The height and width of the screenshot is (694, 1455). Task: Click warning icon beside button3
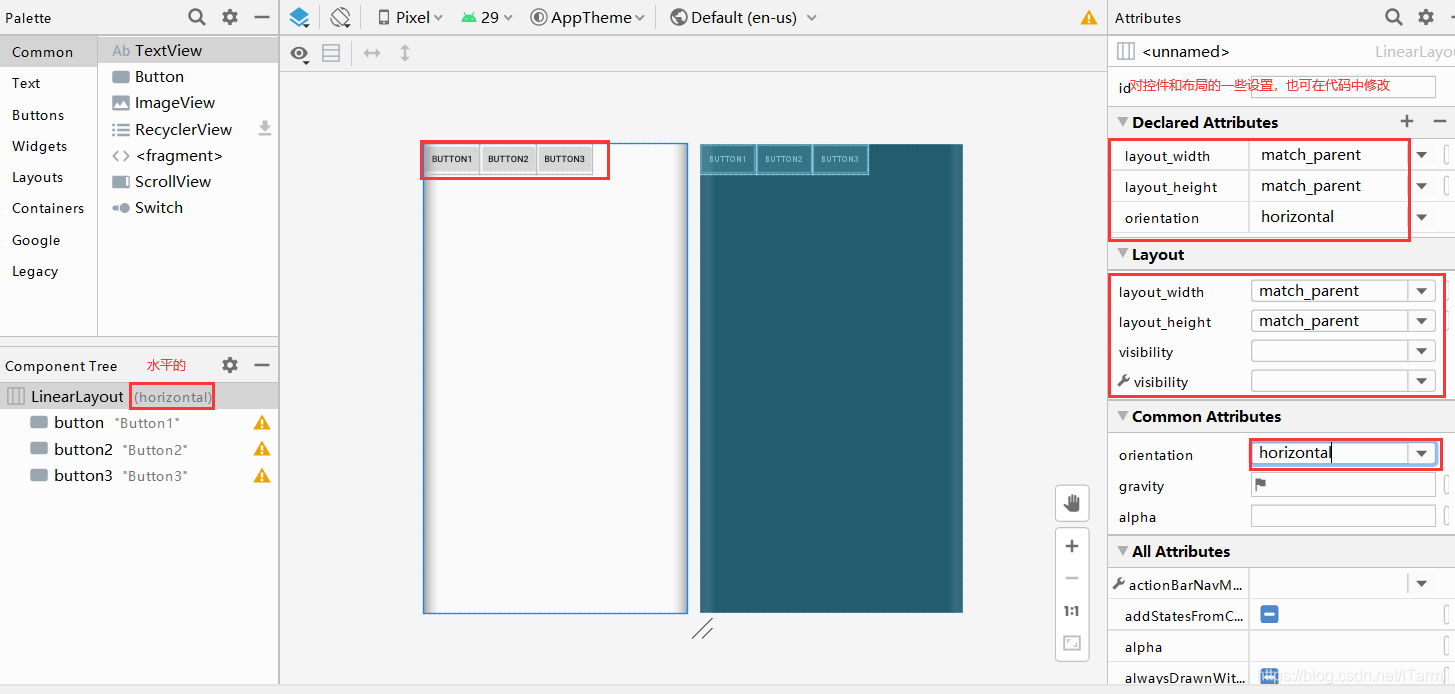[262, 475]
